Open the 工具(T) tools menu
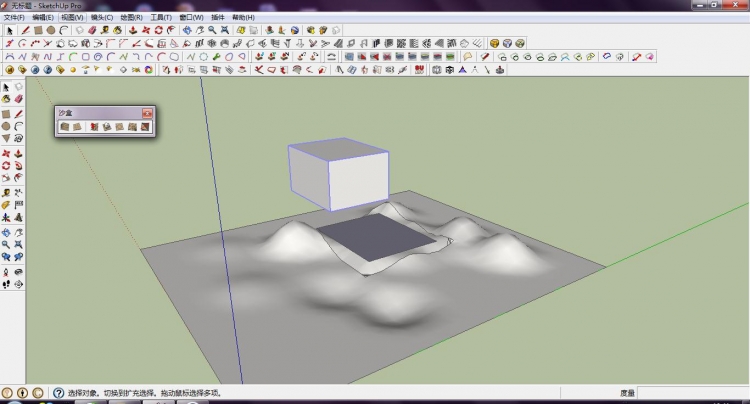The height and width of the screenshot is (404, 750). coord(161,17)
